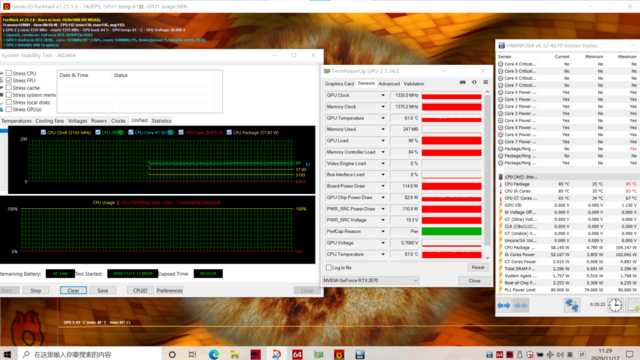
Task: Switch to GPU-Z Advanced tab
Action: coord(389,84)
